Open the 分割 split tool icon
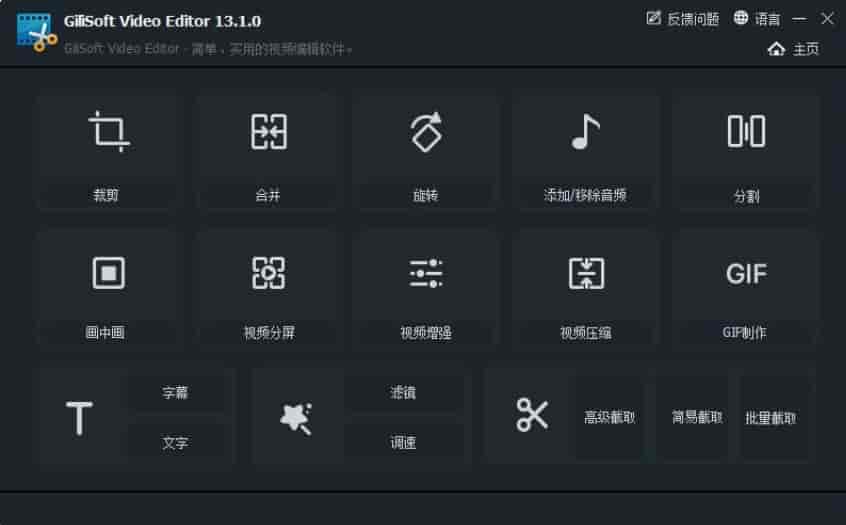Viewport: 846px width, 525px height. click(746, 131)
